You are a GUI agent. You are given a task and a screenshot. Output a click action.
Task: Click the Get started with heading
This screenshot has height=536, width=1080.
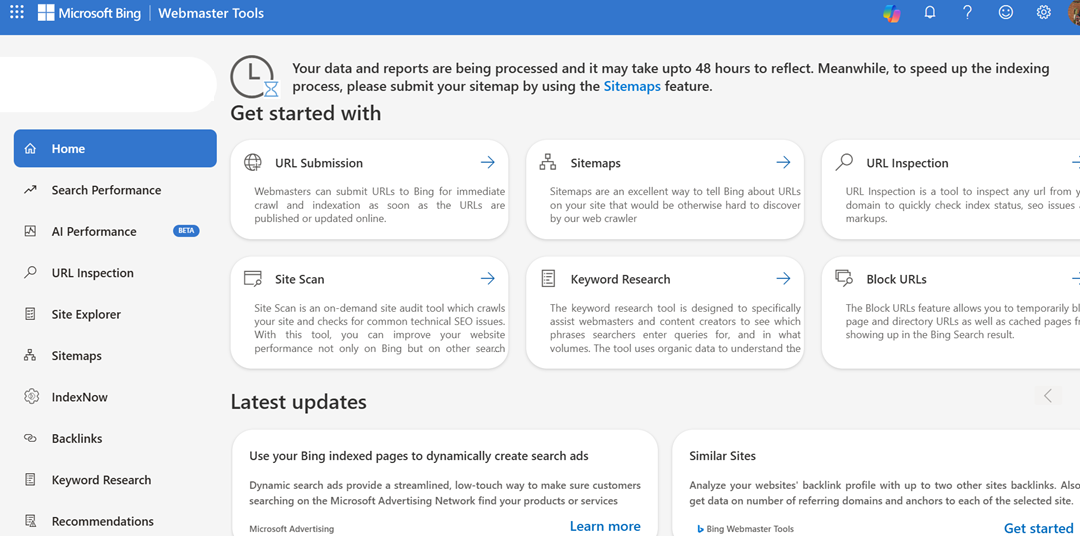tap(306, 112)
